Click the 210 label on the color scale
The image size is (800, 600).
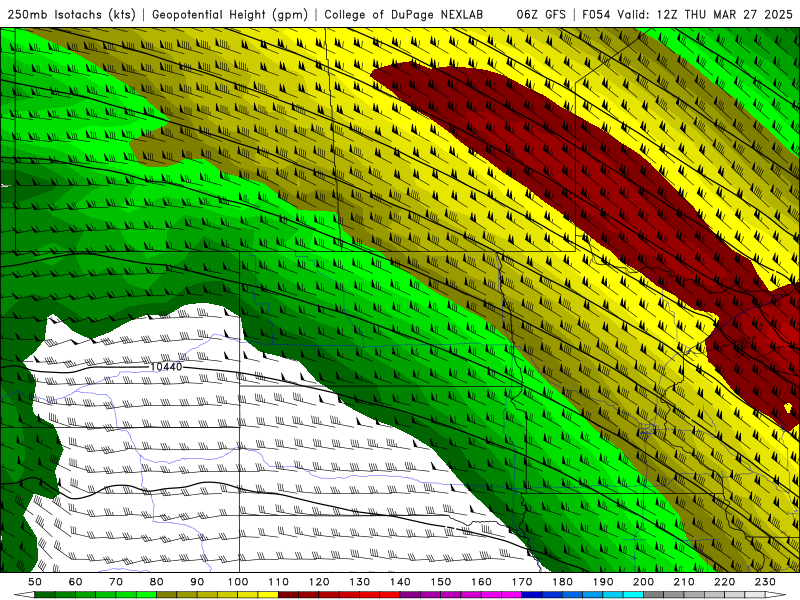[x=684, y=582]
